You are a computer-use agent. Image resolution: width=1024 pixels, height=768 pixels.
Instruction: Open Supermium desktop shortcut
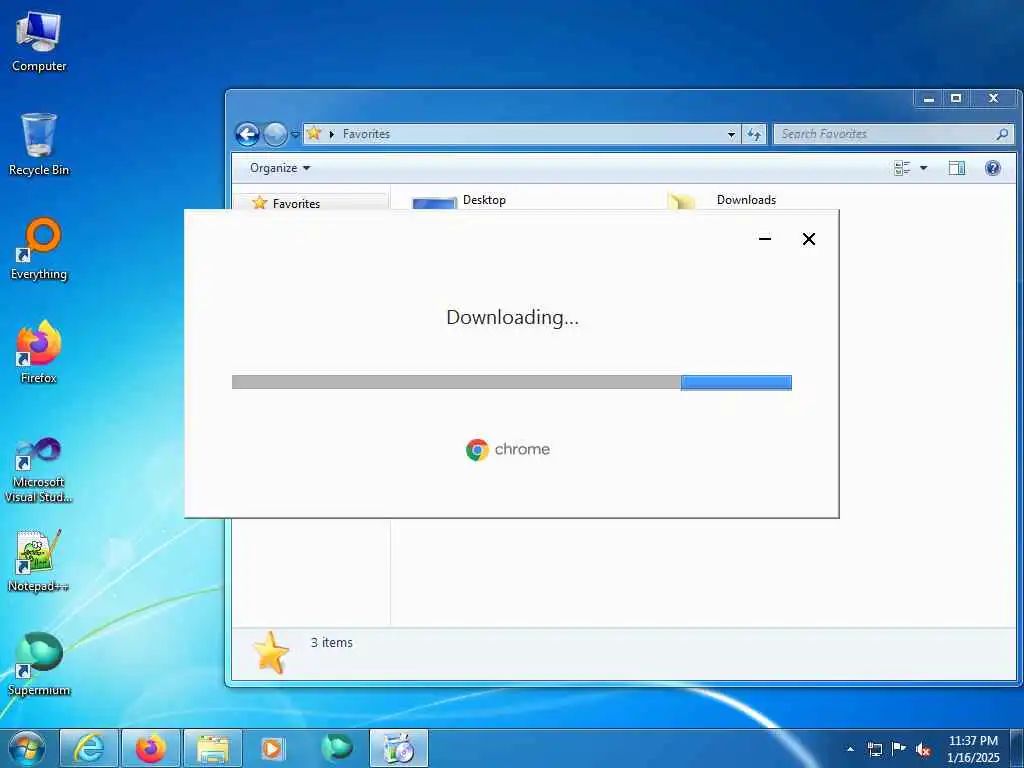click(x=39, y=664)
